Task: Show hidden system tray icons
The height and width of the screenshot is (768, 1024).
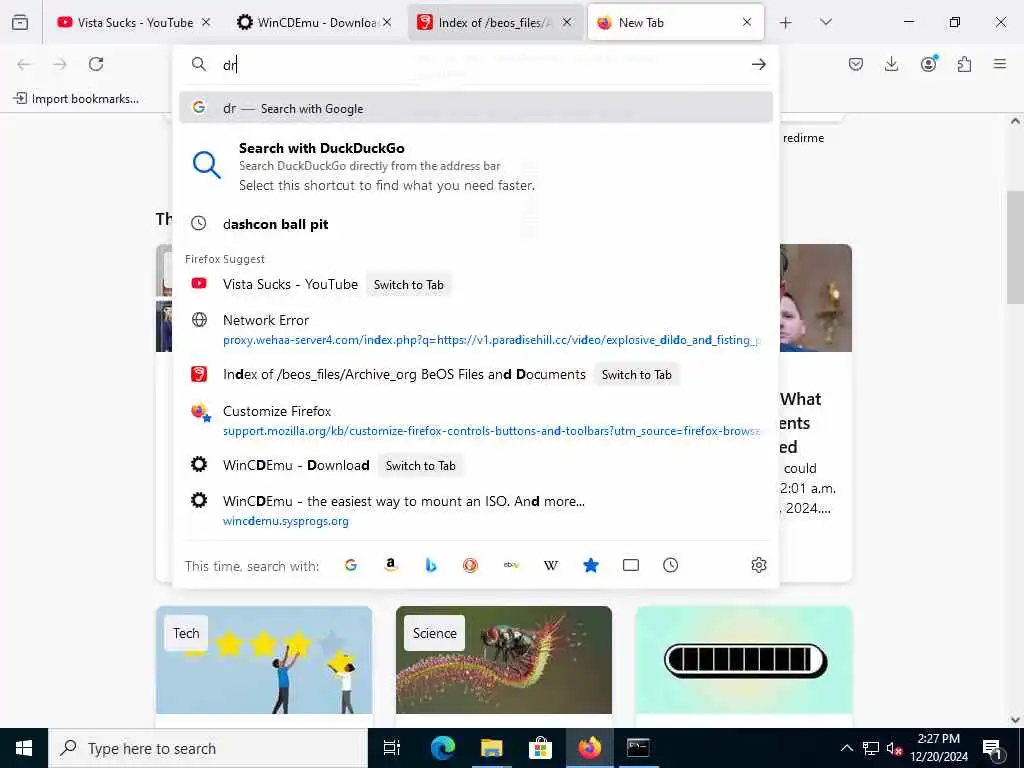Action: pos(846,748)
